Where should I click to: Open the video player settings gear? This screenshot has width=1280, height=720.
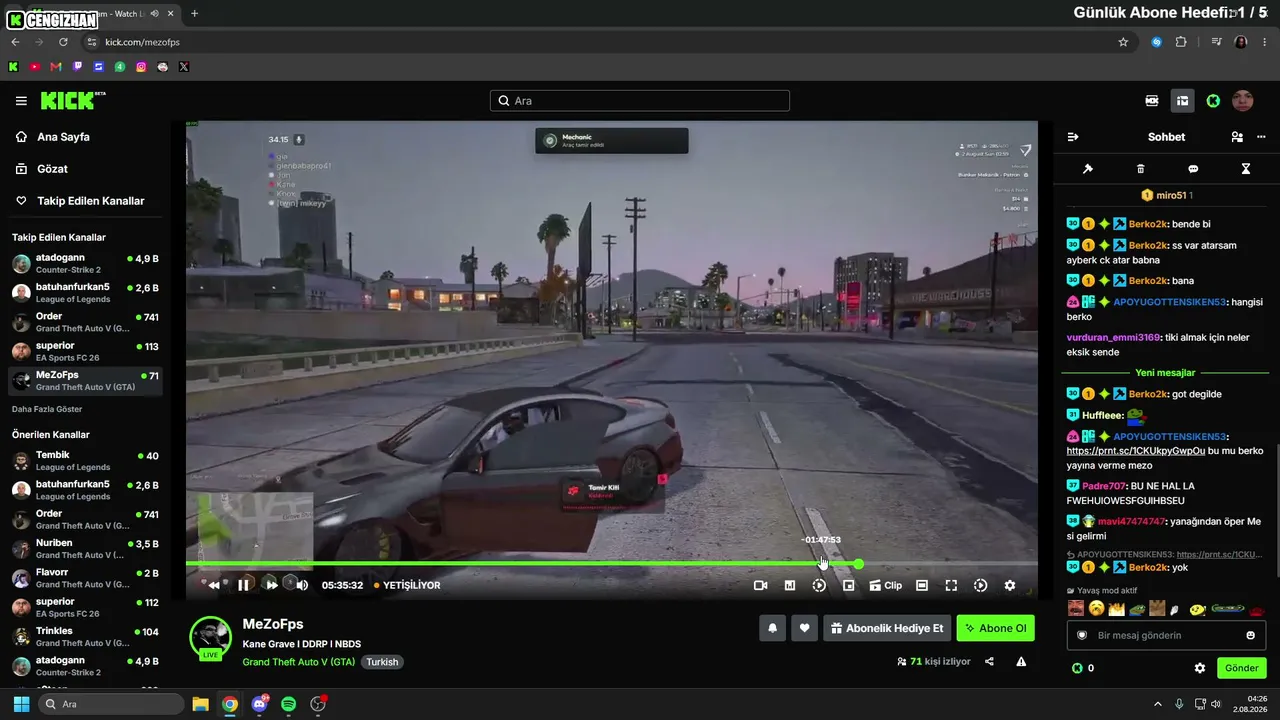[1010, 585]
